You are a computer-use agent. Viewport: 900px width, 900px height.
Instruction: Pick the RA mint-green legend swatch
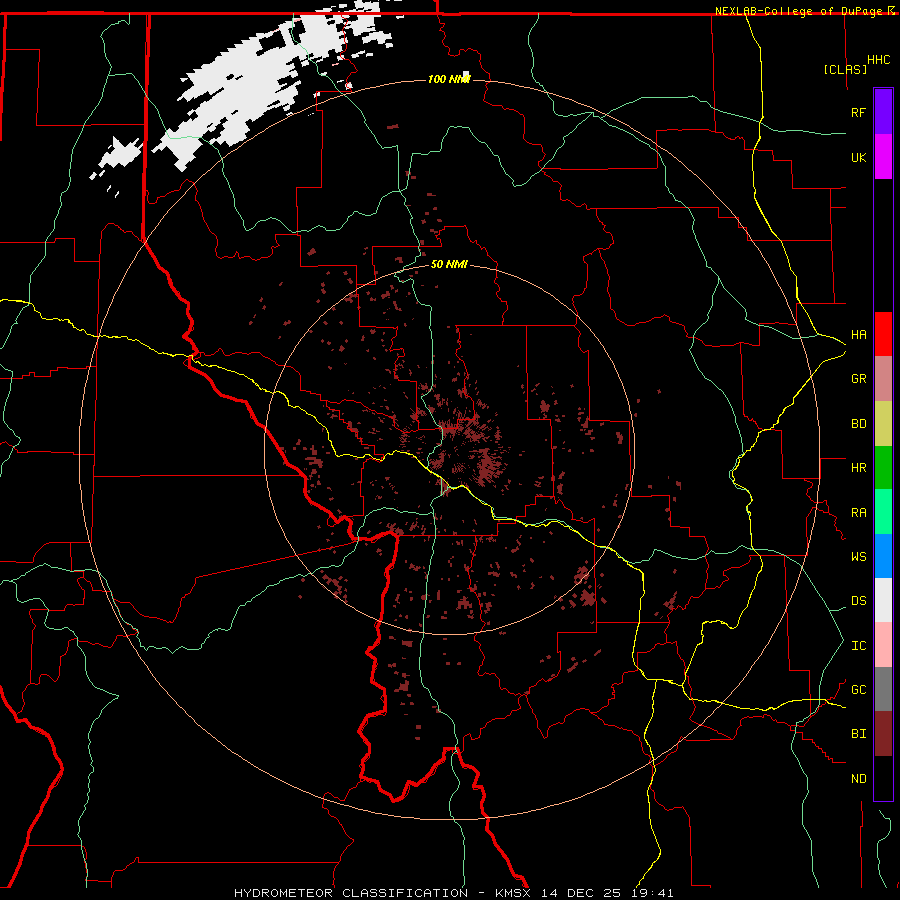click(883, 512)
